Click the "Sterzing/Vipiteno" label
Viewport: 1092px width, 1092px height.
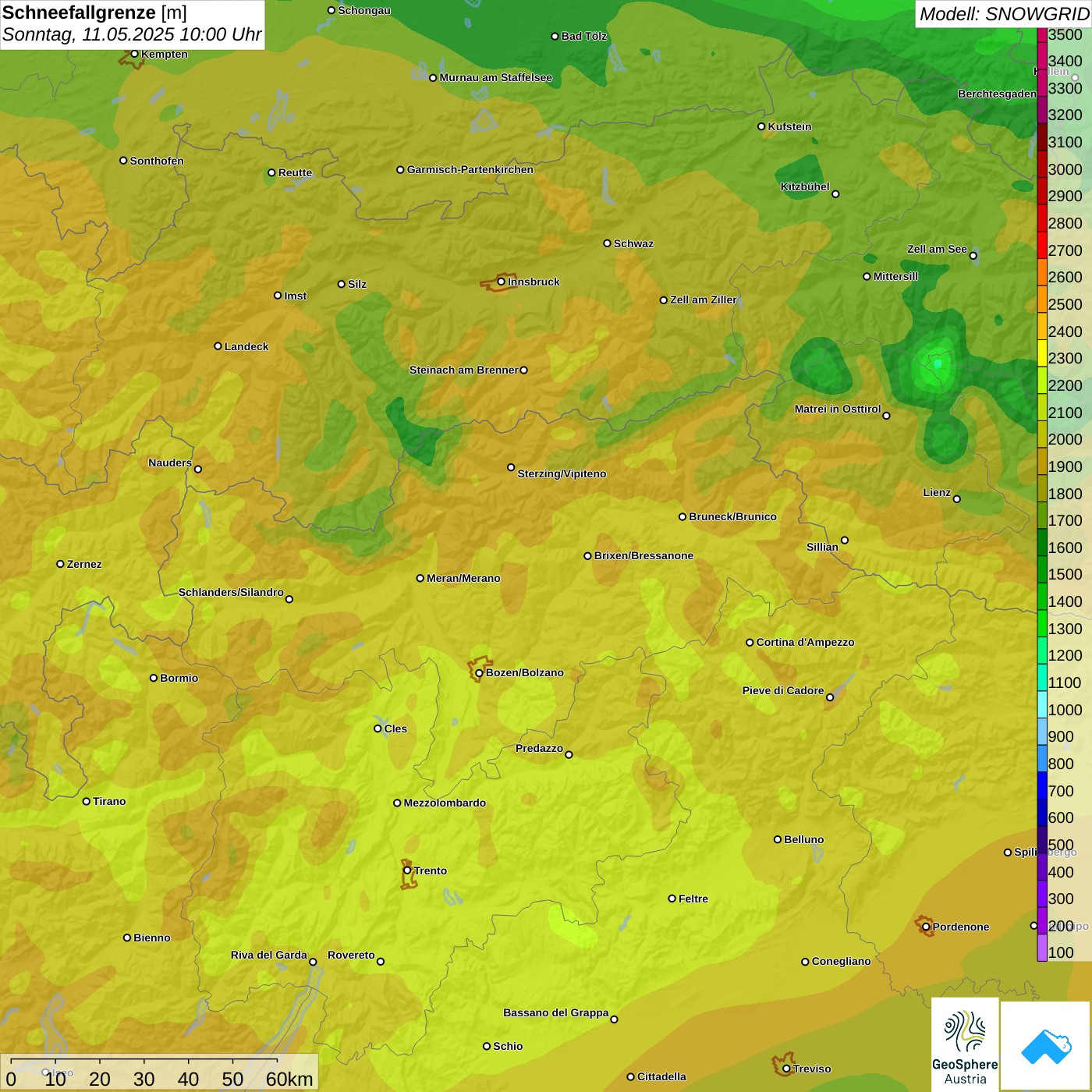562,473
